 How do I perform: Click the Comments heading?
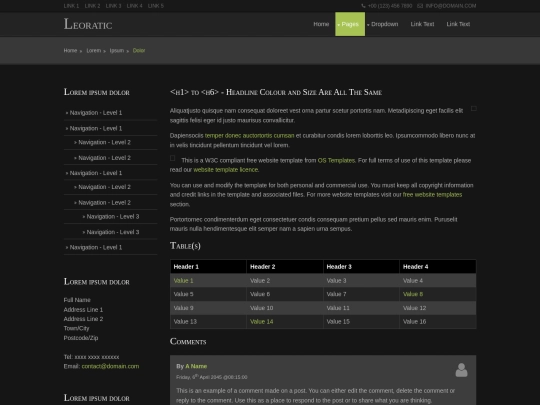(188, 341)
